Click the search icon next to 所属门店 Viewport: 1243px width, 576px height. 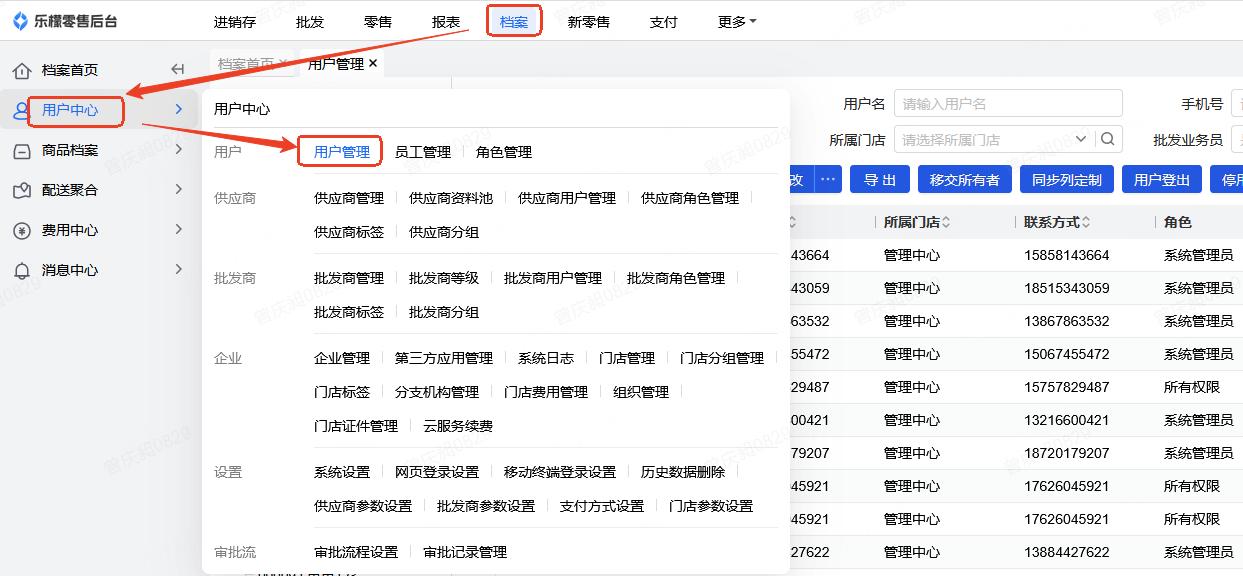(1109, 139)
